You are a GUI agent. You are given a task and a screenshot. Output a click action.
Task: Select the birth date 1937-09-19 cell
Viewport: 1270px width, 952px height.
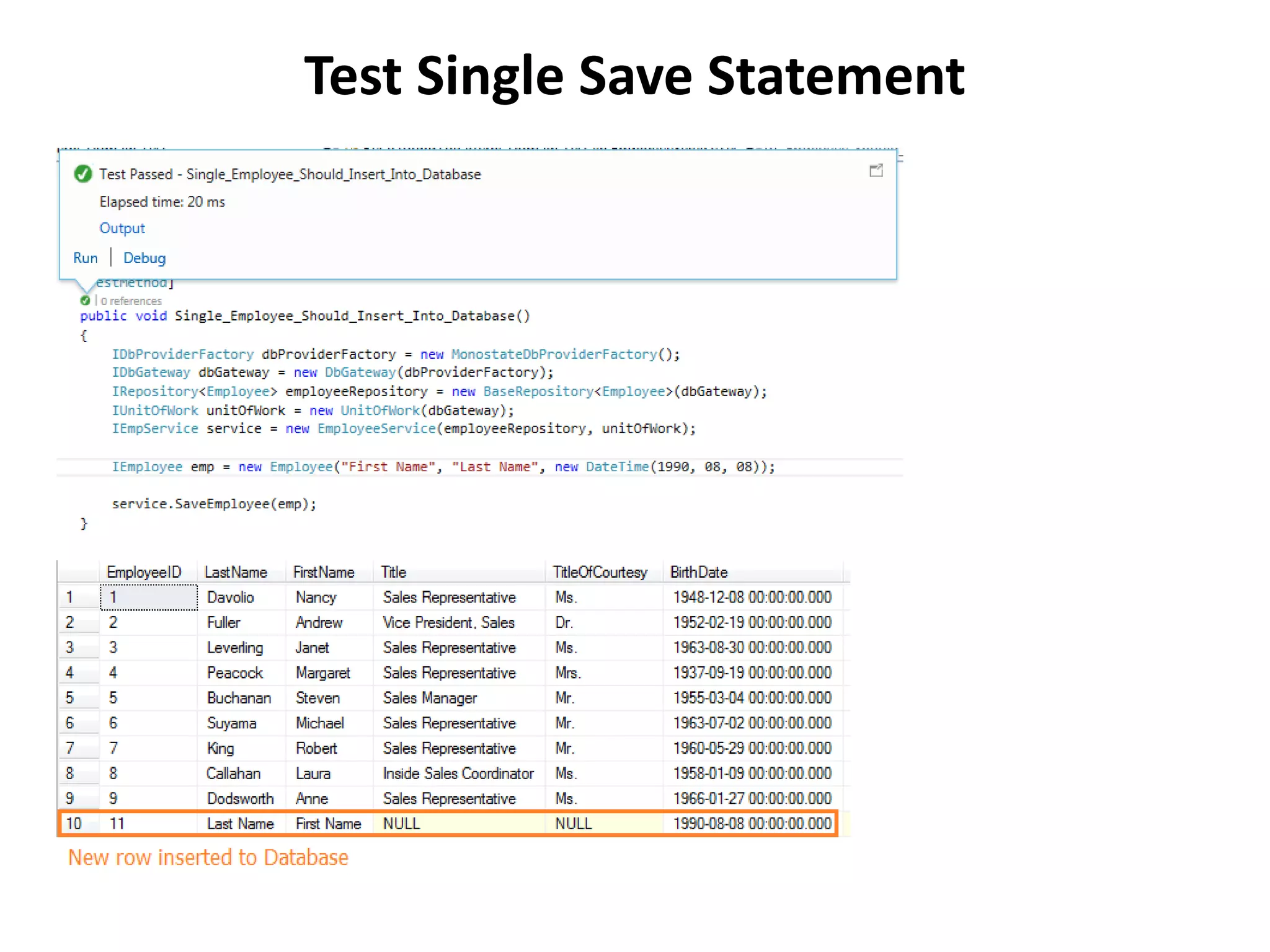coord(752,672)
